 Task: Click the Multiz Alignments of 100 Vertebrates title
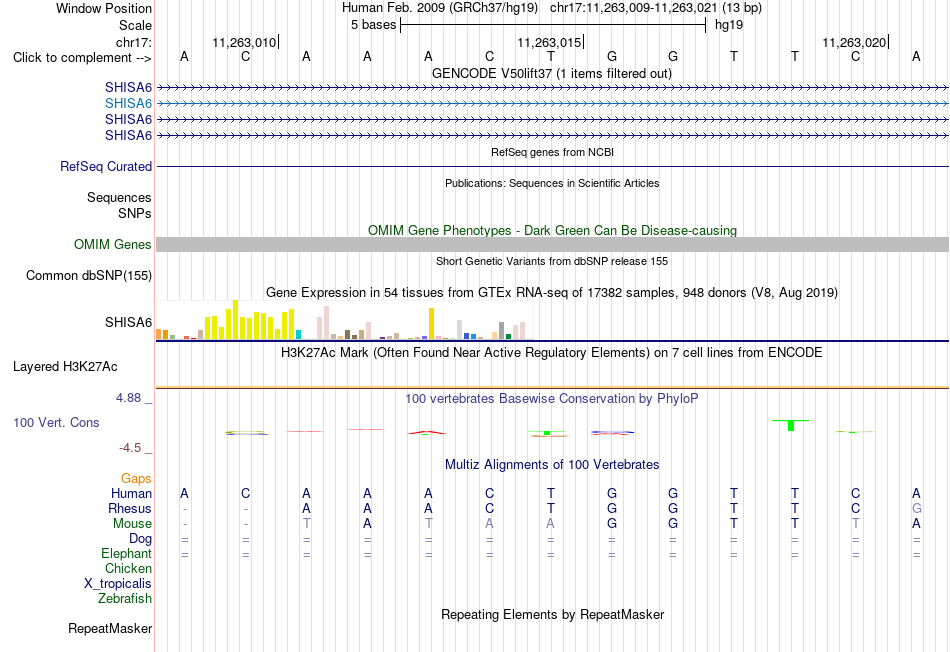point(552,464)
